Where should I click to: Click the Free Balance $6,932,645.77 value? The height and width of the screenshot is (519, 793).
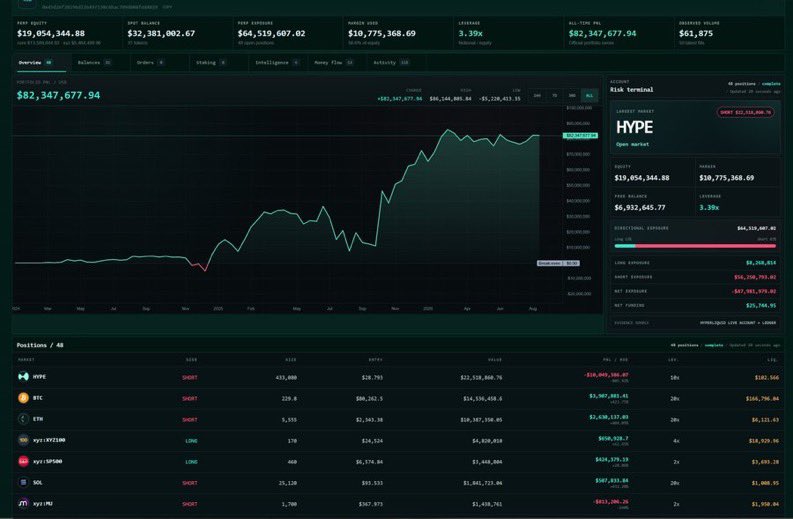640,207
